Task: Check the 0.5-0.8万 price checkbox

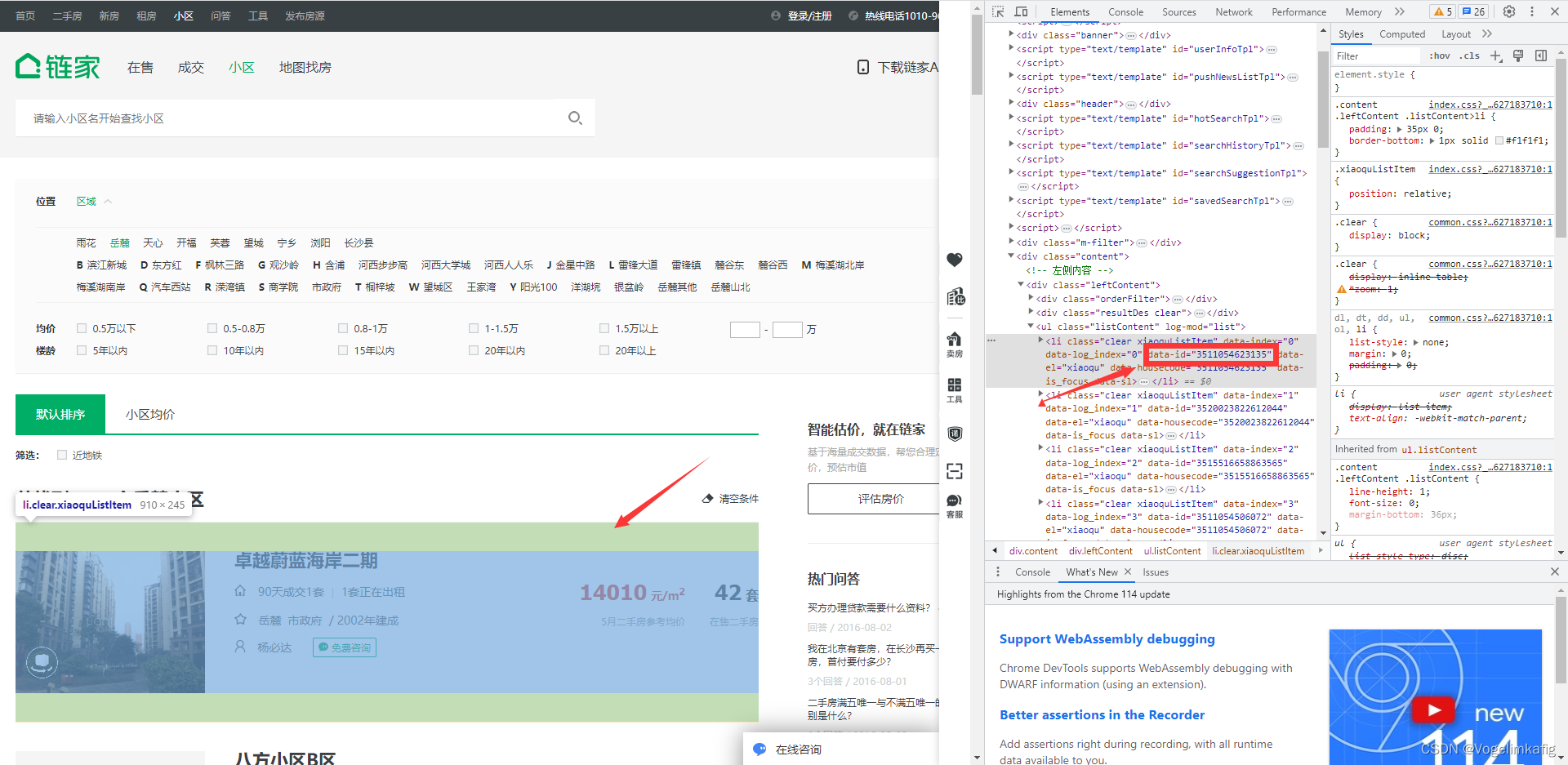Action: tap(212, 328)
